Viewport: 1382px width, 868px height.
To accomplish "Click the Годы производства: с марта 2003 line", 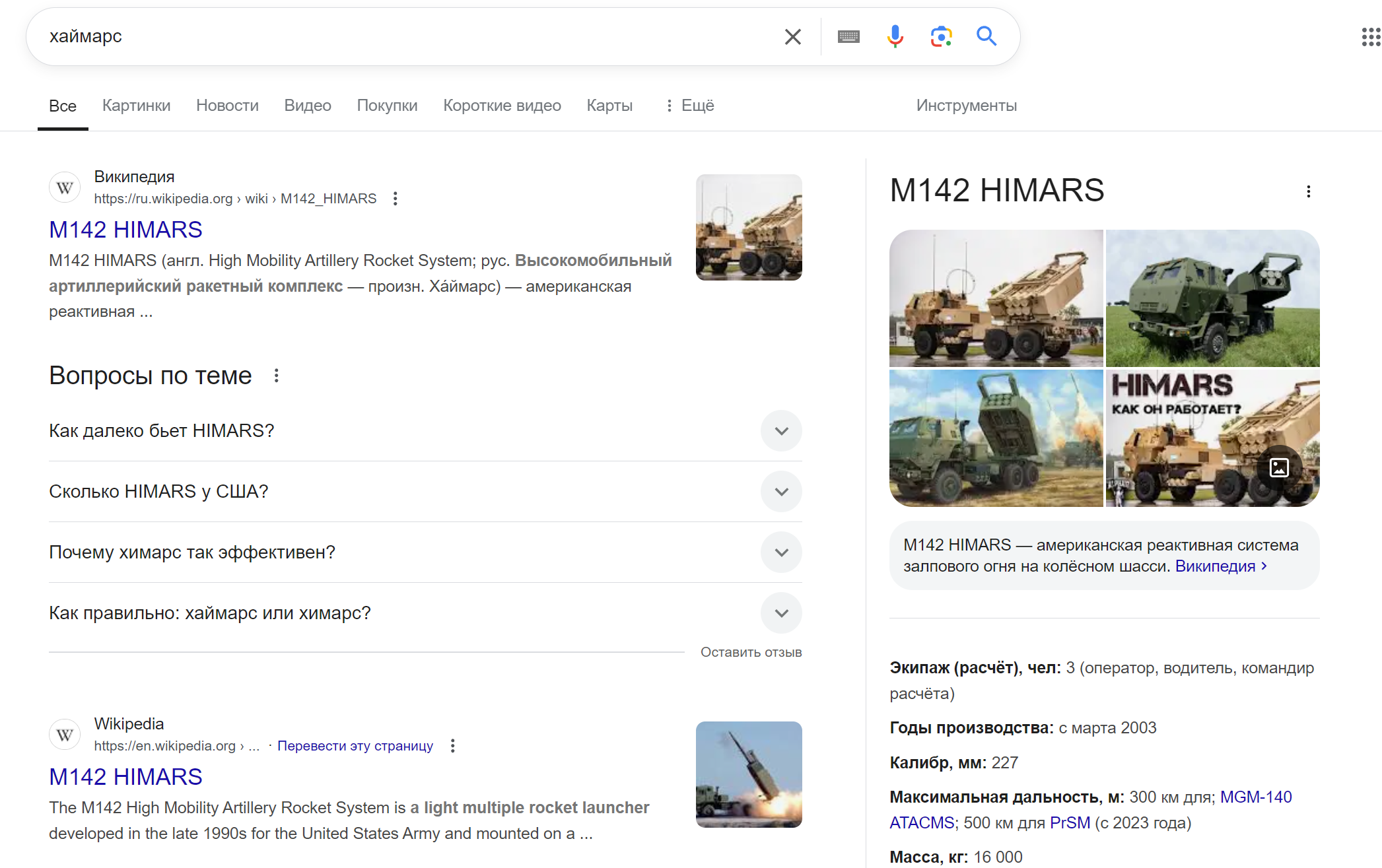I will [x=1023, y=728].
